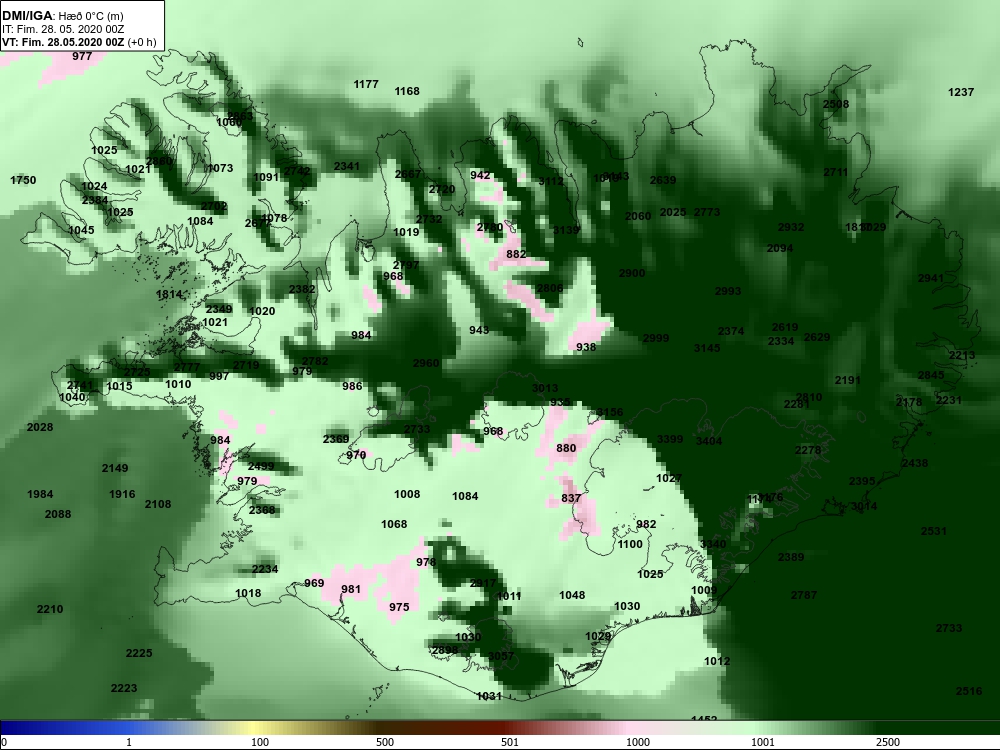Click the map value 2191

(x=848, y=381)
